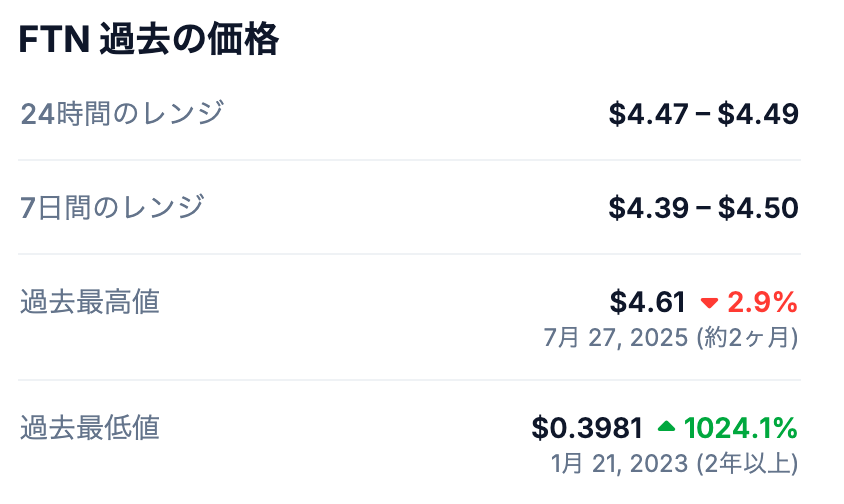Select the 過去最低値 label

(x=89, y=428)
